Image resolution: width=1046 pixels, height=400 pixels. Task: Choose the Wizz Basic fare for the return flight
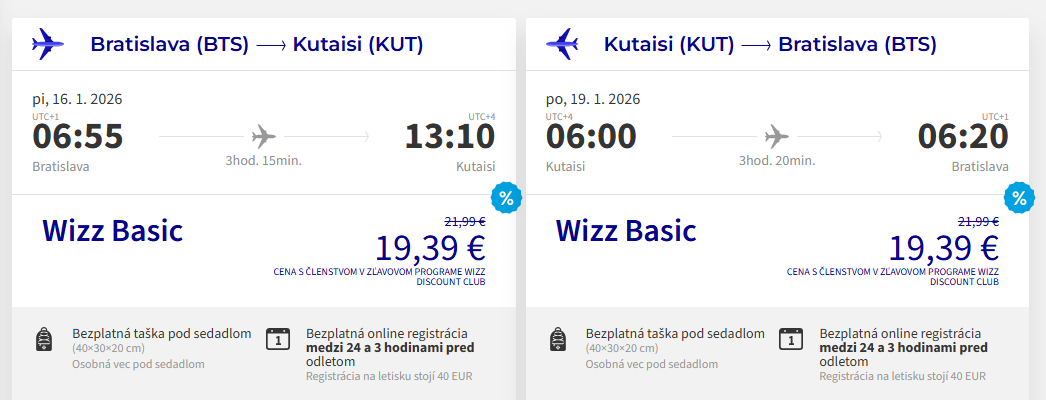click(x=626, y=231)
